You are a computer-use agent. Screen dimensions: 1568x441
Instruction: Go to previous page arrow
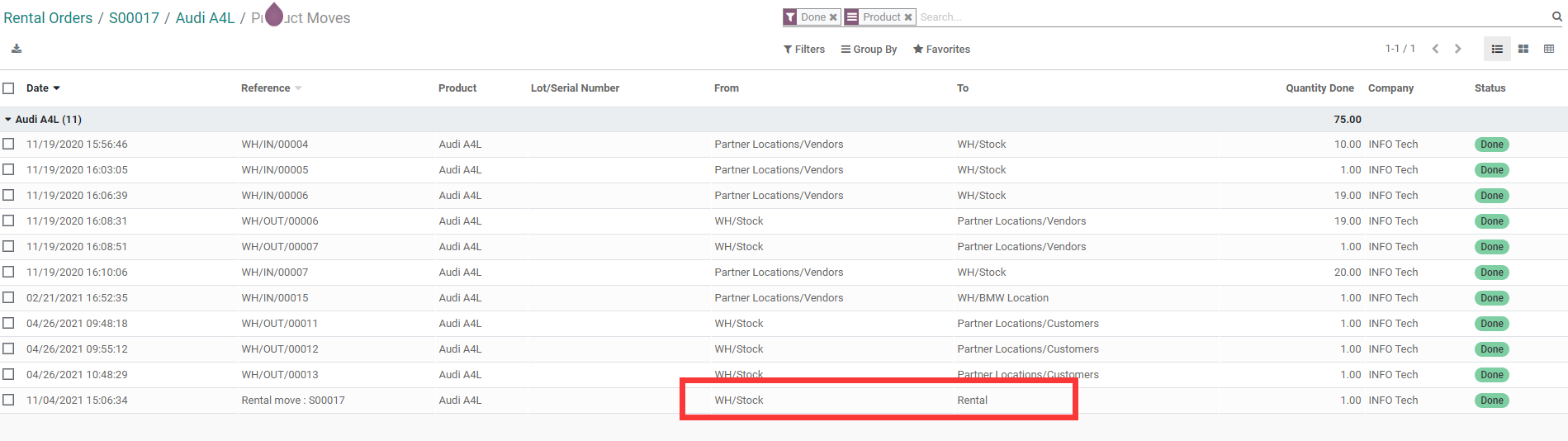(1435, 49)
